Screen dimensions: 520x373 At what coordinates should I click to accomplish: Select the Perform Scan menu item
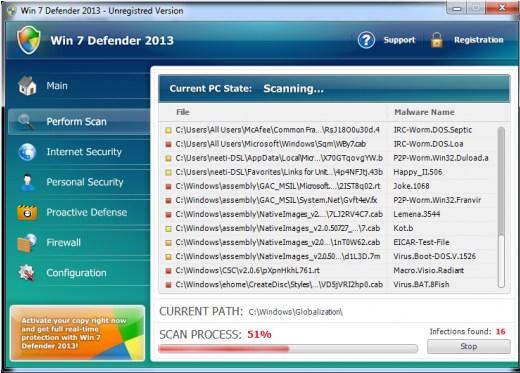pos(79,121)
